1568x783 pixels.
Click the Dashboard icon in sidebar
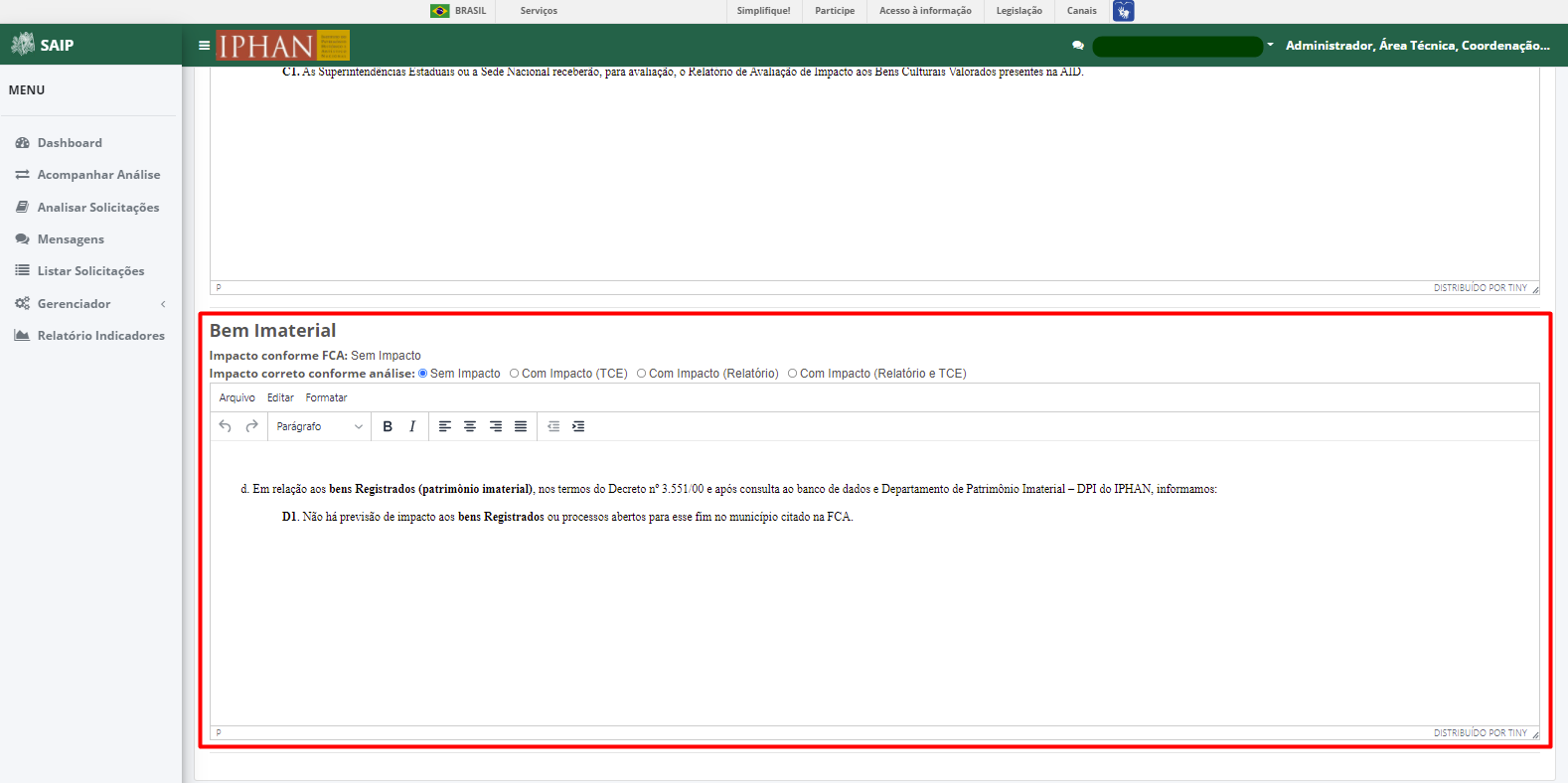[22, 143]
